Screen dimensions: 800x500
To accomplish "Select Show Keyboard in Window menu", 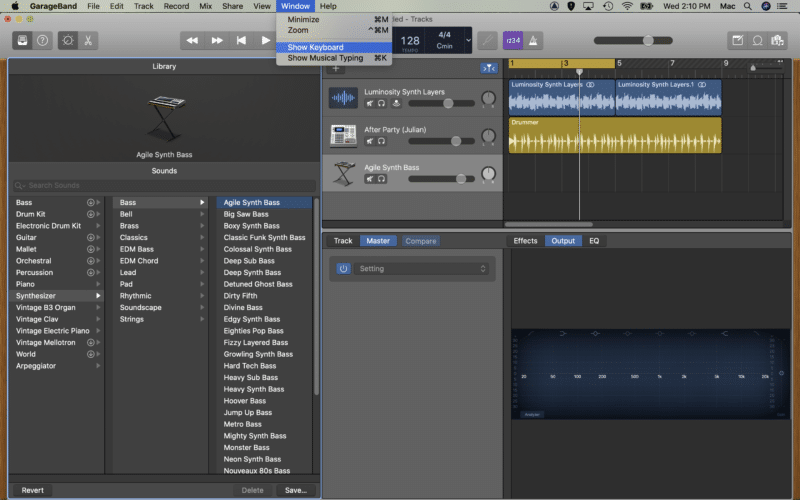I will coord(334,47).
